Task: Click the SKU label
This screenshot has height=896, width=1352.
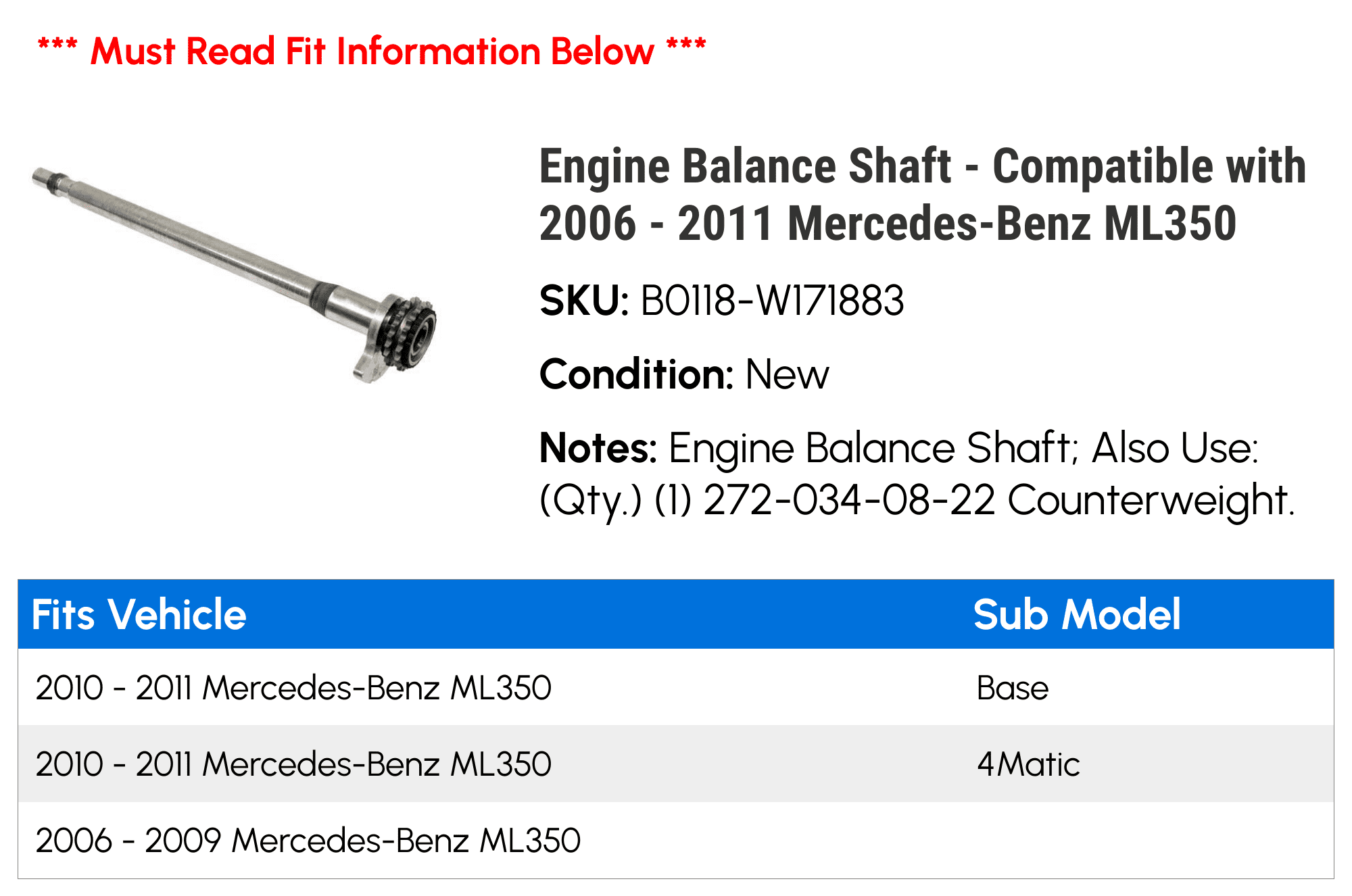Action: pyautogui.click(x=584, y=301)
